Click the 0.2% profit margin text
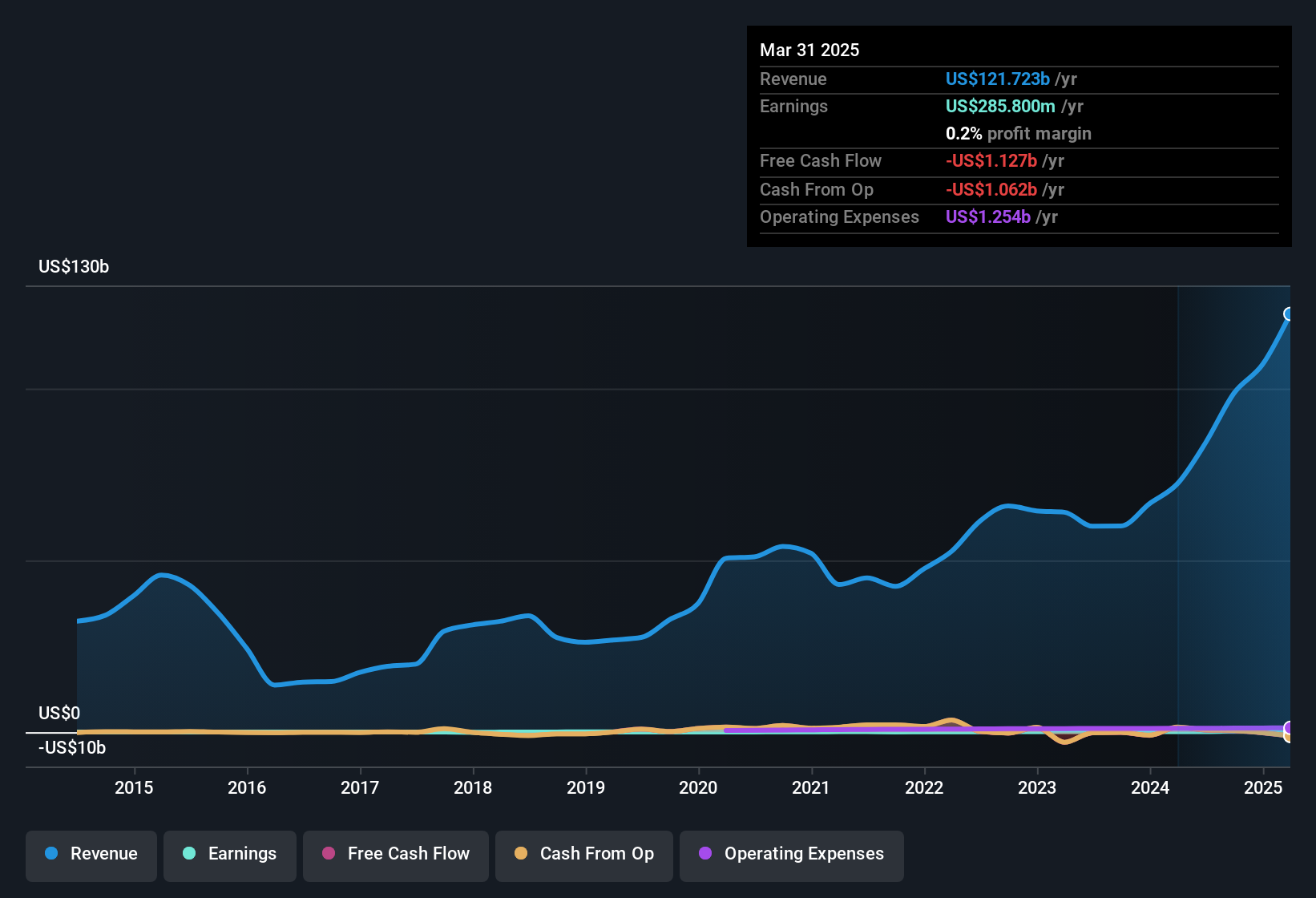 tap(1019, 133)
